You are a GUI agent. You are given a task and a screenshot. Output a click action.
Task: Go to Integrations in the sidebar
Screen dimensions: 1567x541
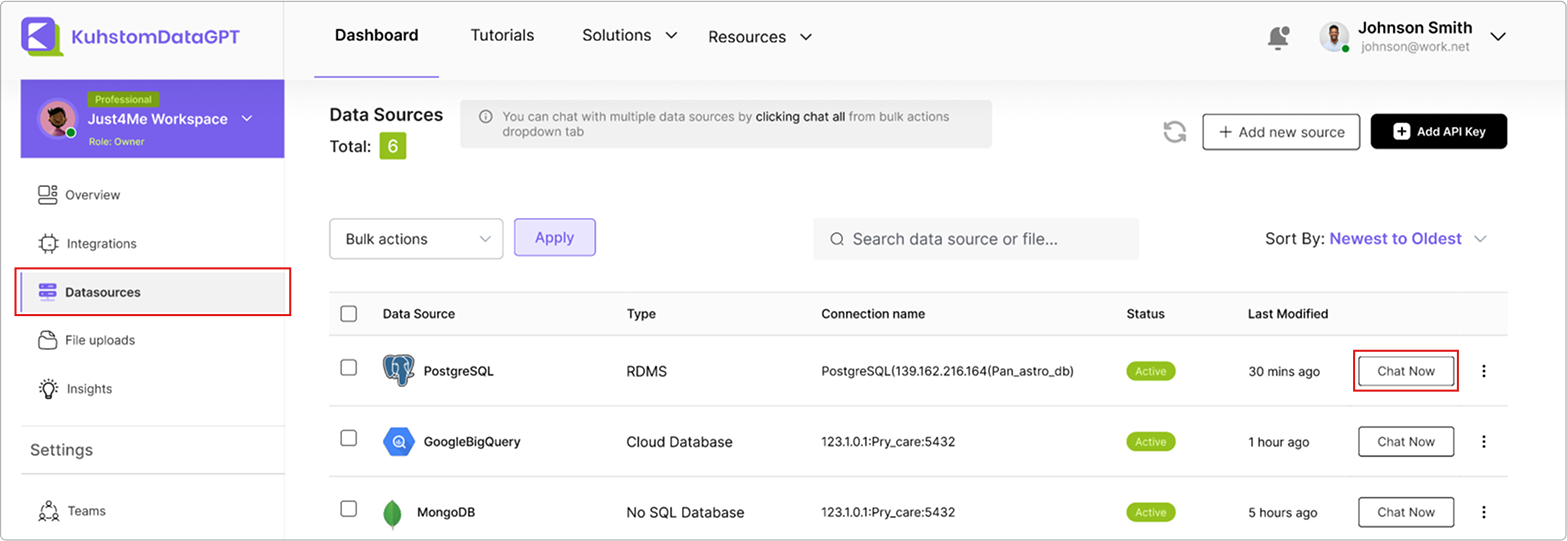pyautogui.click(x=101, y=244)
